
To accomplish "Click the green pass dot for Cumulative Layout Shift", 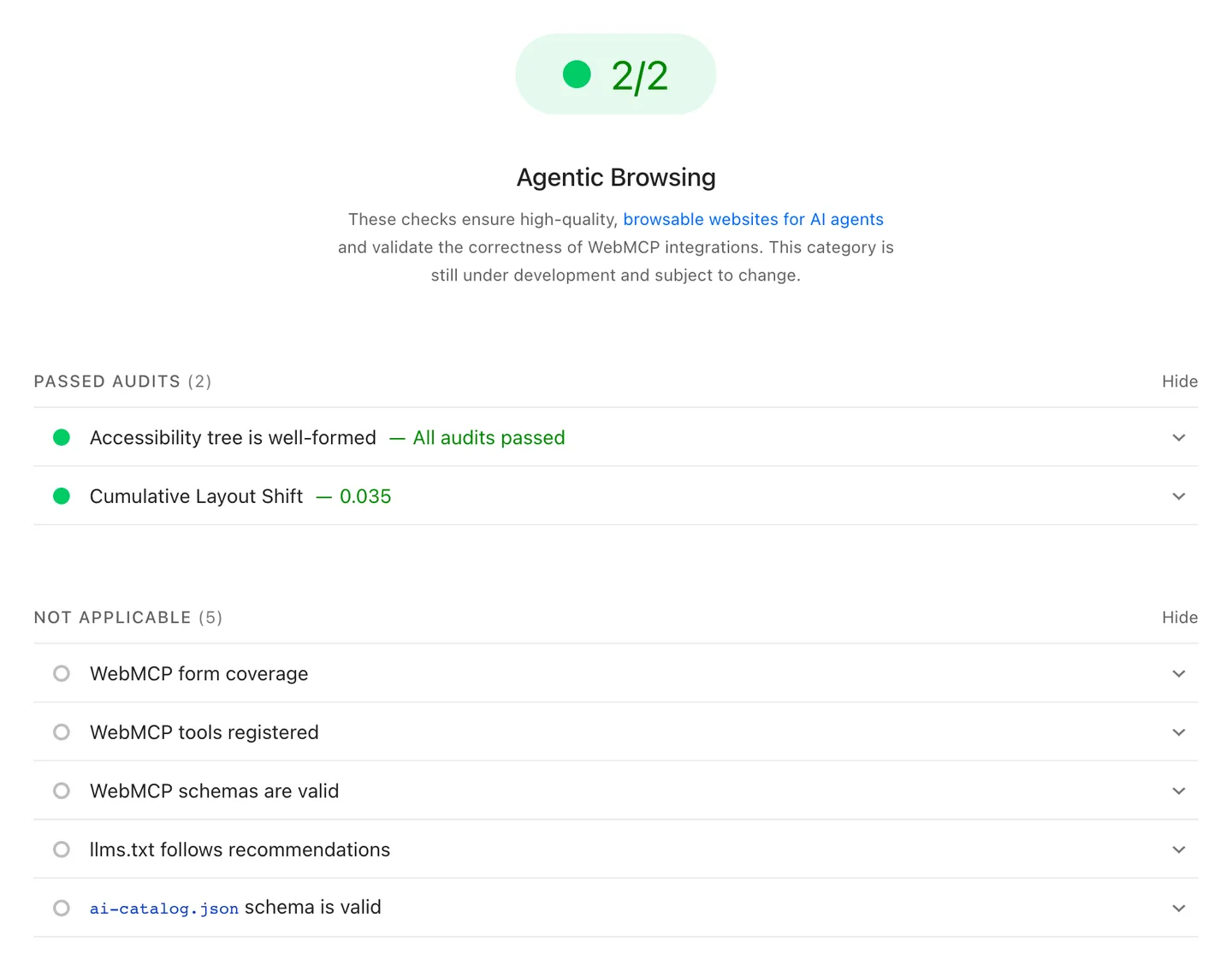I will coord(62,496).
